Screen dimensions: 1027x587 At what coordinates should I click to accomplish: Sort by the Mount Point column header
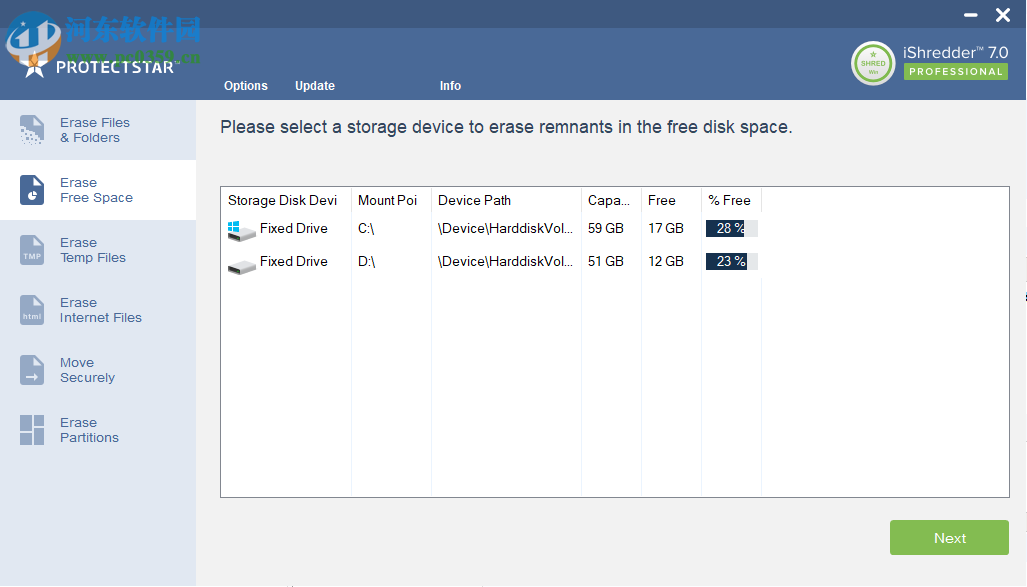(x=390, y=200)
